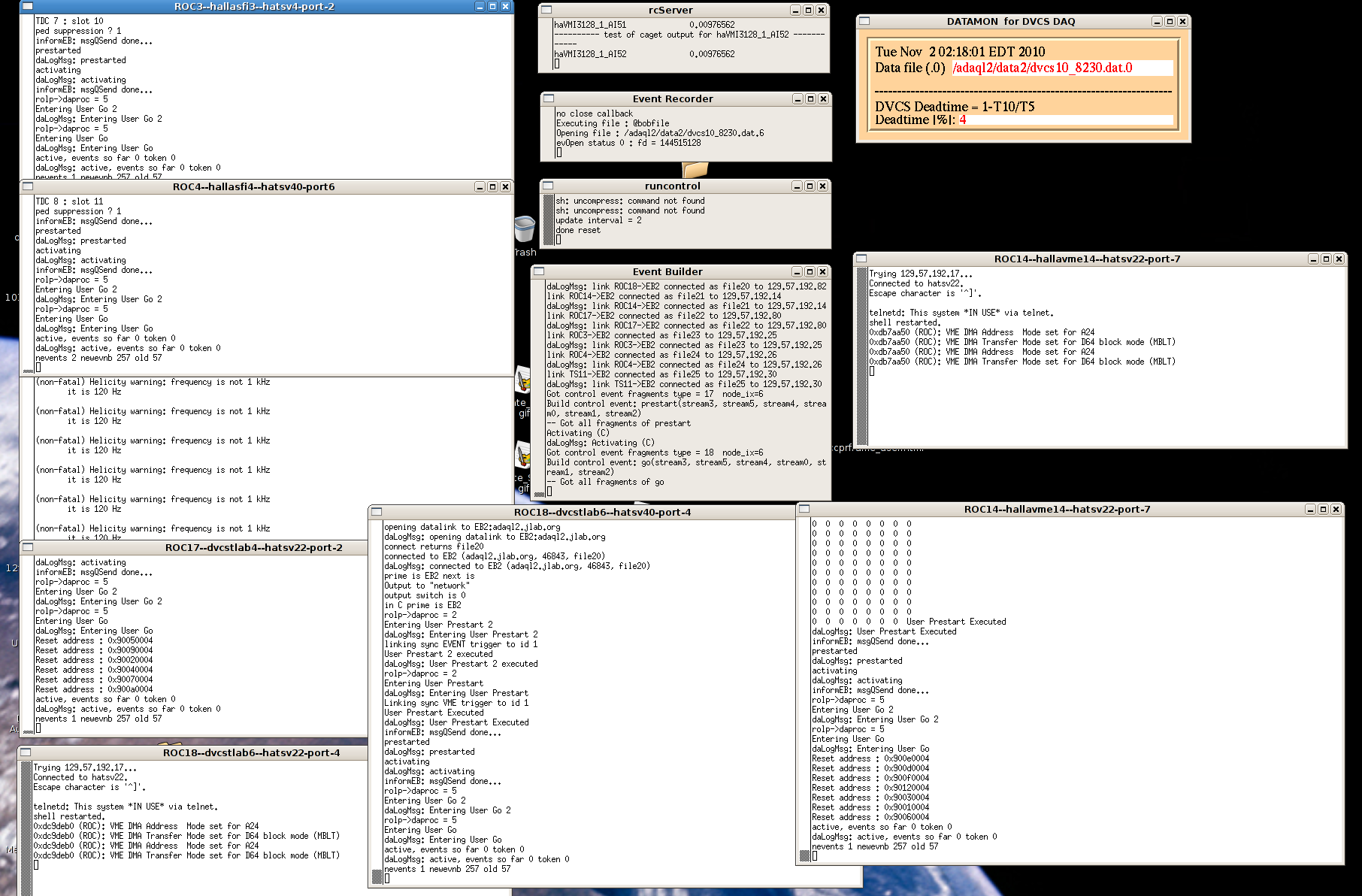1362x896 pixels.
Task: Close the rcServer window
Action: pos(821,11)
